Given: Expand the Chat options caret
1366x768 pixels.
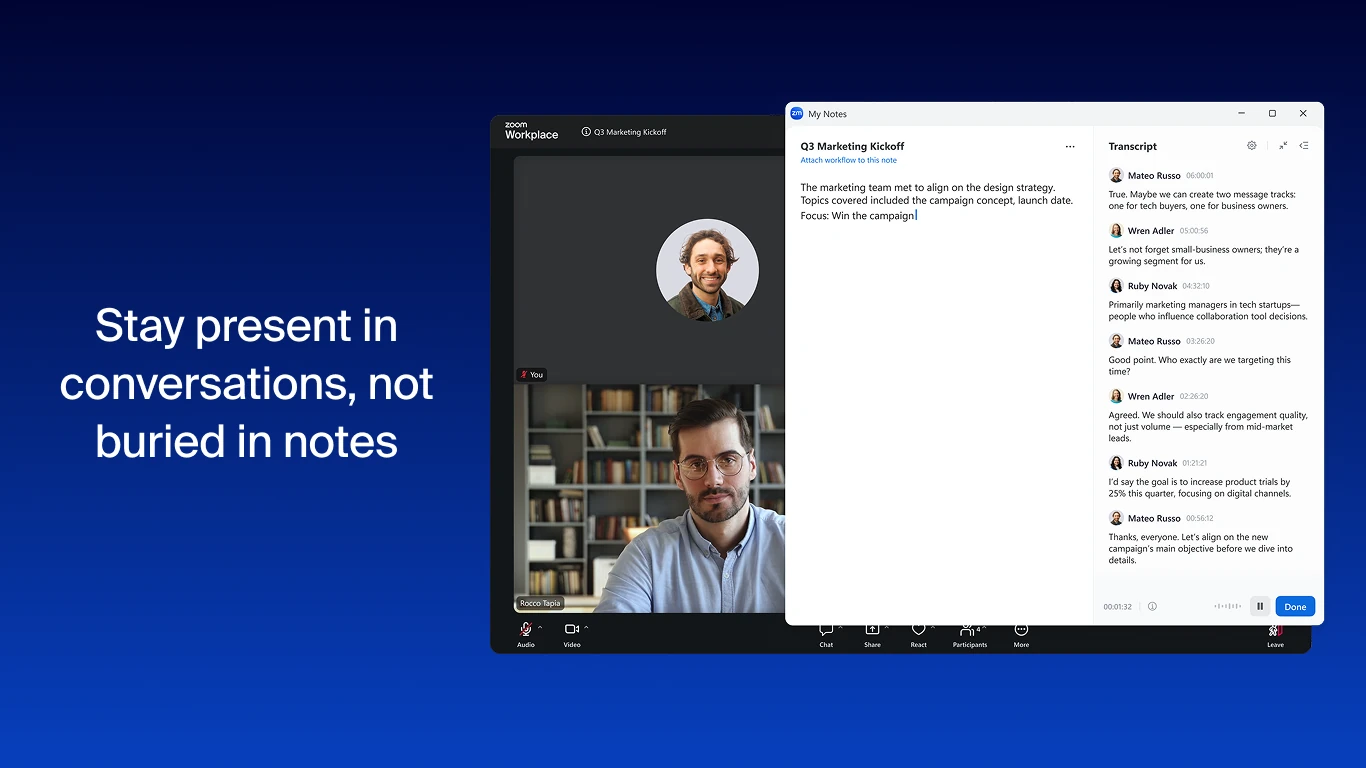Looking at the screenshot, I should (x=840, y=628).
